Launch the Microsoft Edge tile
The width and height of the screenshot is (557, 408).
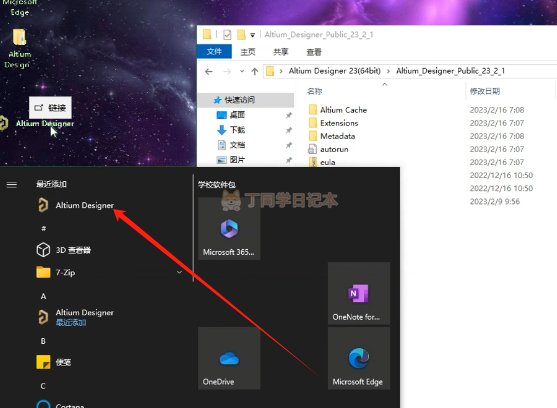[x=359, y=358]
